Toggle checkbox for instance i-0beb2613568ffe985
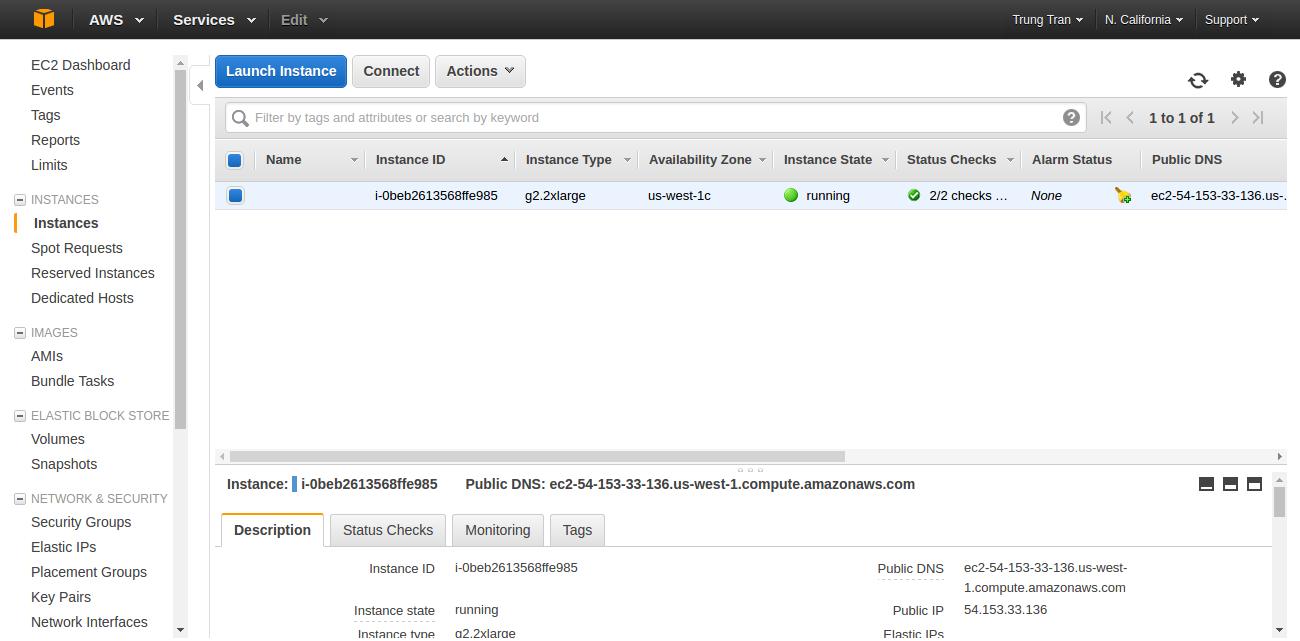The height and width of the screenshot is (641, 1300). coord(235,195)
